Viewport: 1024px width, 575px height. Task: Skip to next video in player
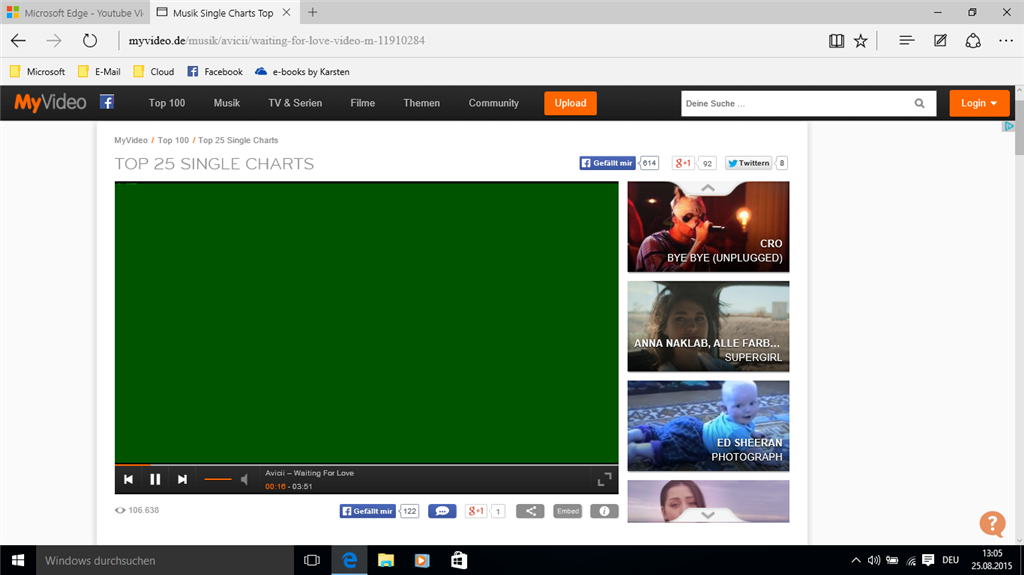[x=182, y=480]
